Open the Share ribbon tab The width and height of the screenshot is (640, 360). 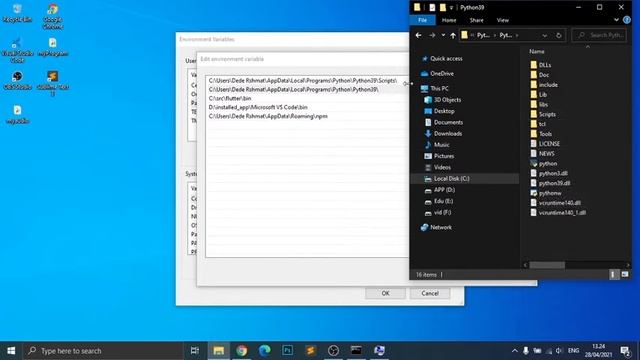pyautogui.click(x=476, y=20)
